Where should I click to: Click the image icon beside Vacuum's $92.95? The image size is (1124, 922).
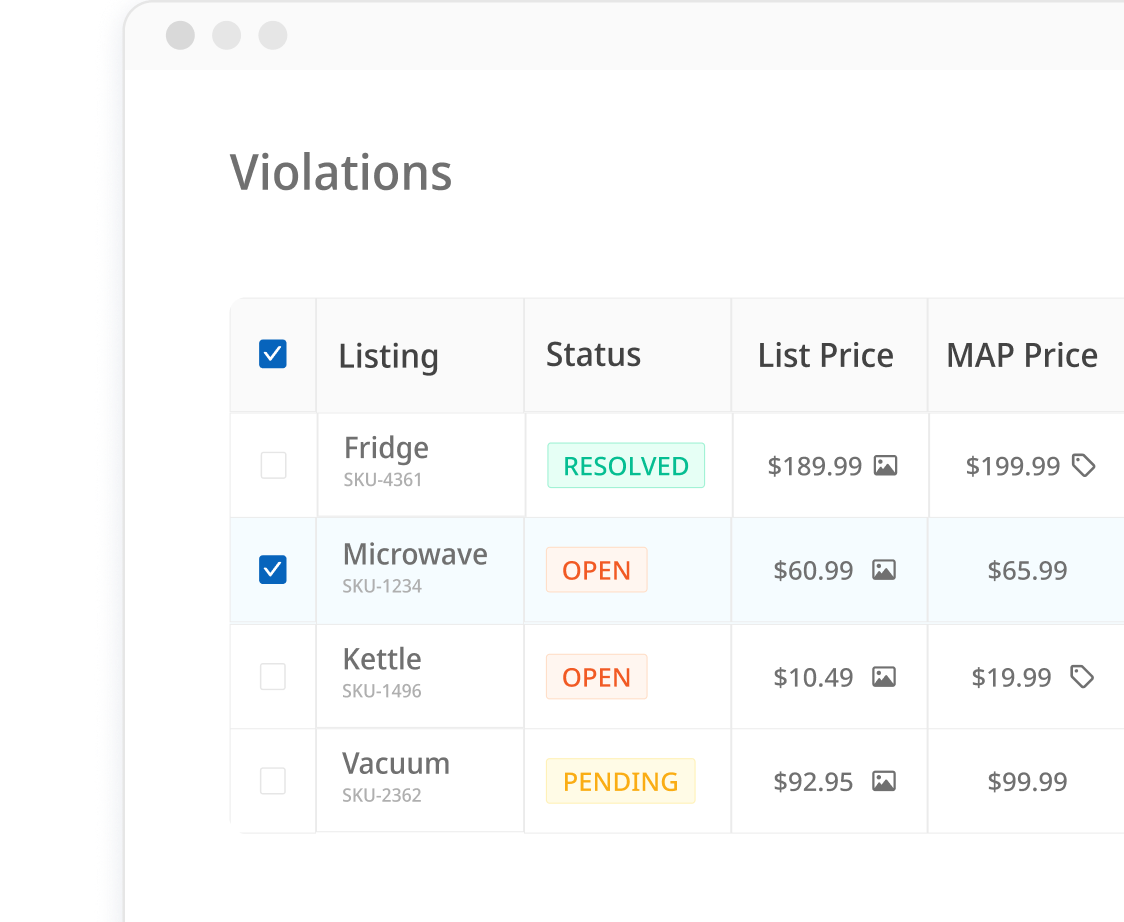pos(884,781)
